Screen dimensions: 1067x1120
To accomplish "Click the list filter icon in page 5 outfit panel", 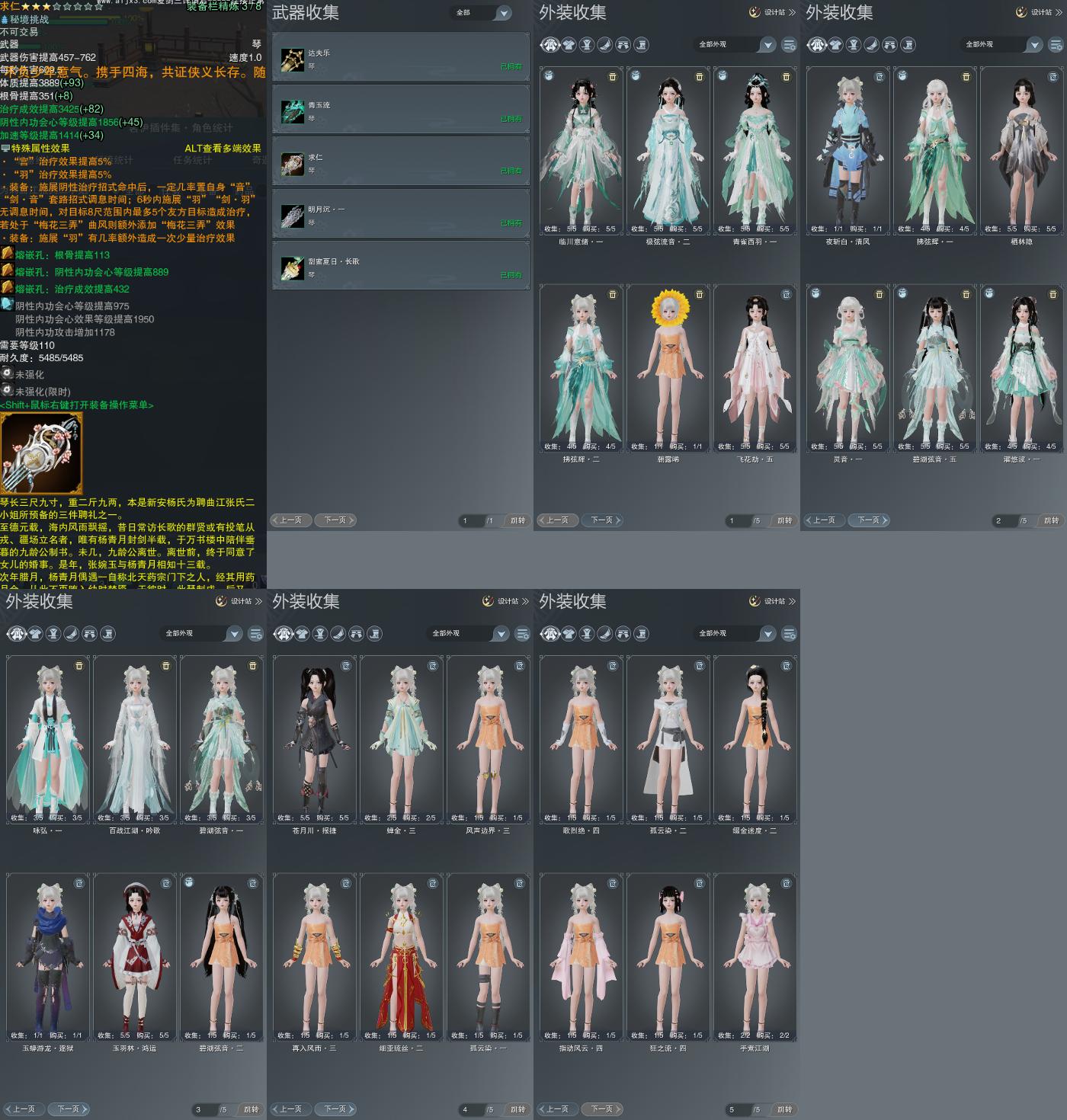I will [789, 634].
